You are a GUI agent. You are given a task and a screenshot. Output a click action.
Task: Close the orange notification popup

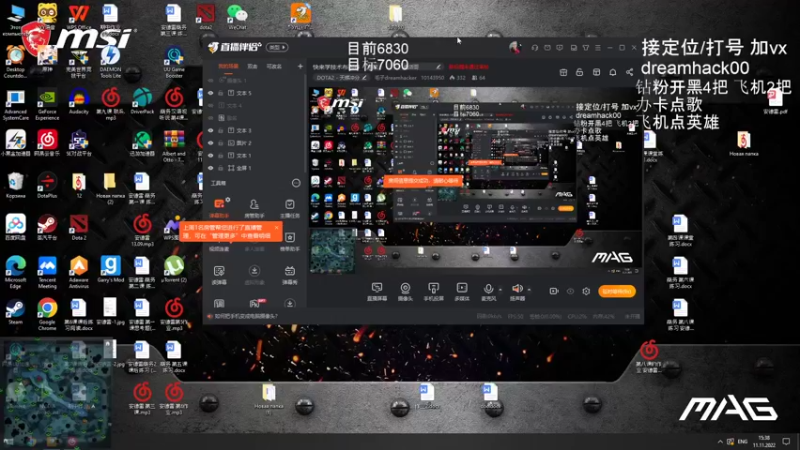(276, 228)
